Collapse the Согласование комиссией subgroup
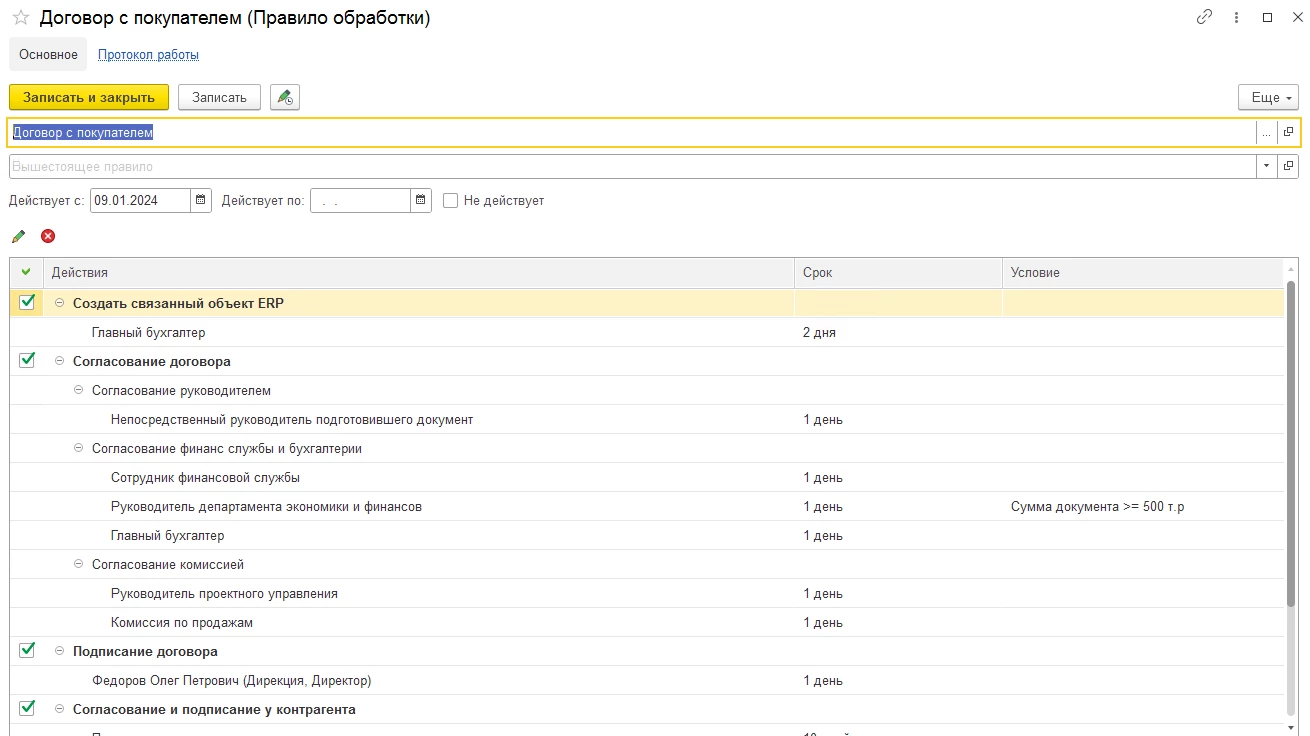The width and height of the screenshot is (1310, 736). point(79,564)
